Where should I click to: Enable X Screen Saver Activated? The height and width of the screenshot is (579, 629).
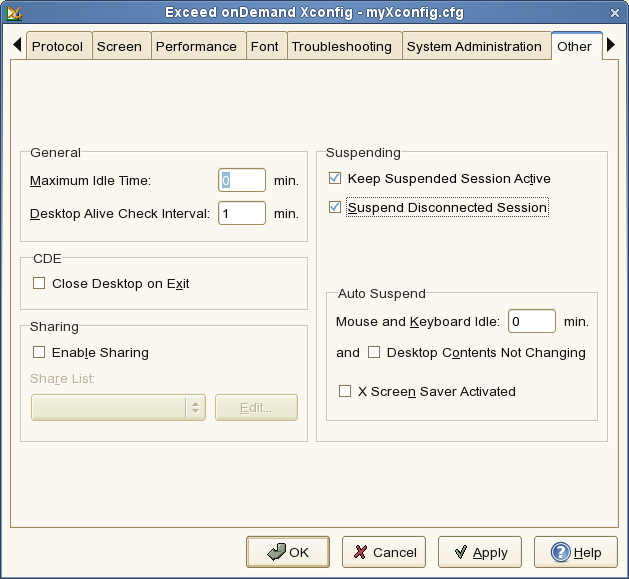click(345, 392)
